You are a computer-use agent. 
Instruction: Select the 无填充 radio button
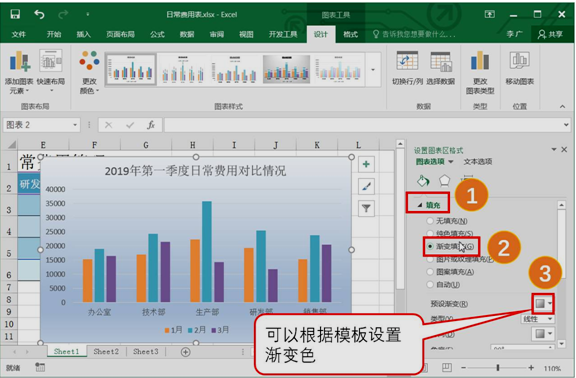[x=430, y=221]
